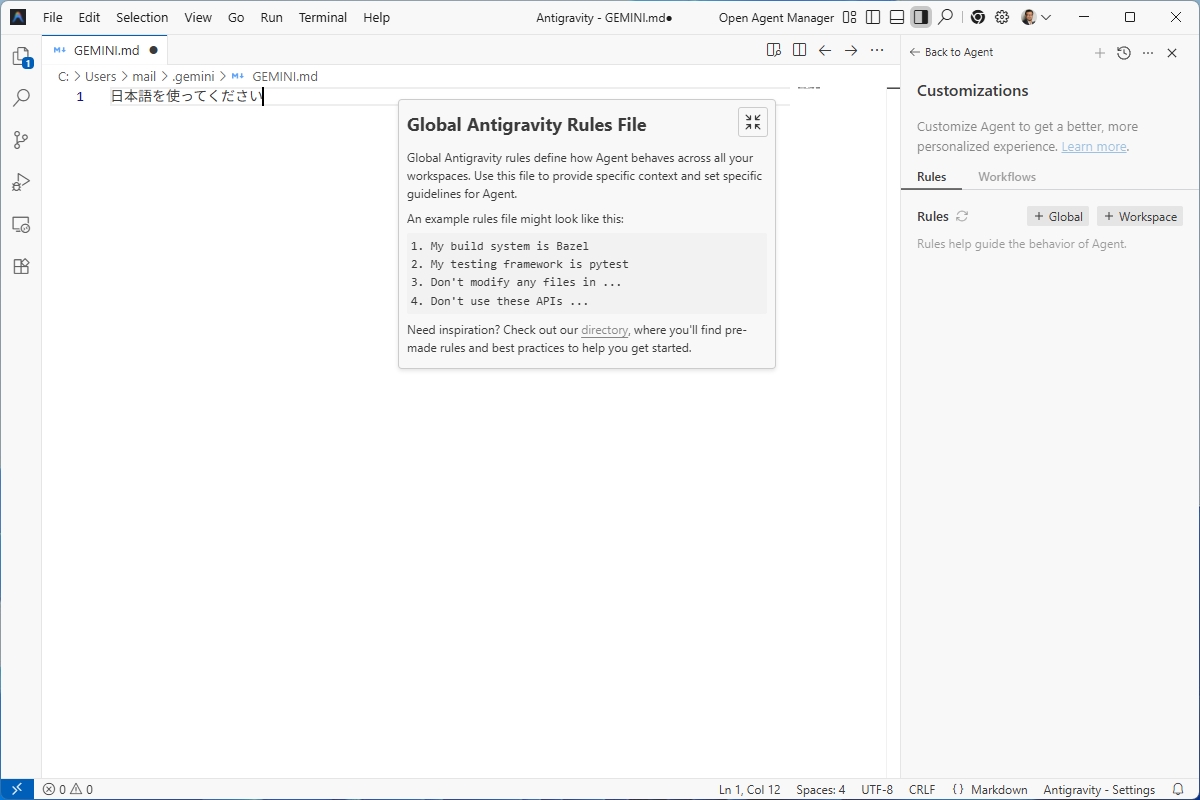Viewport: 1200px width, 800px height.
Task: Click the search magnifier in title bar
Action: point(945,17)
